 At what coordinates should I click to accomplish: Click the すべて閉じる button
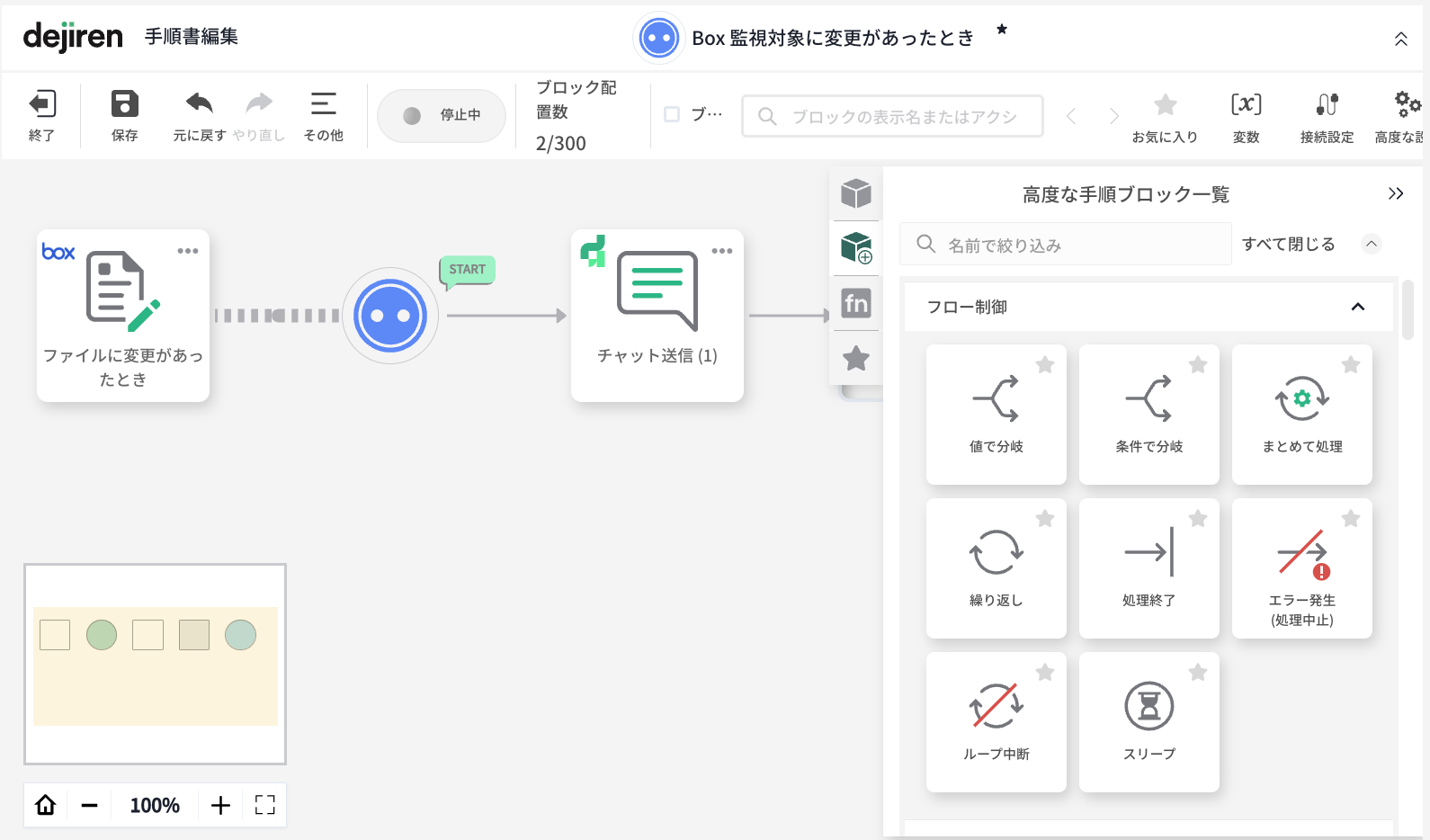(1288, 245)
